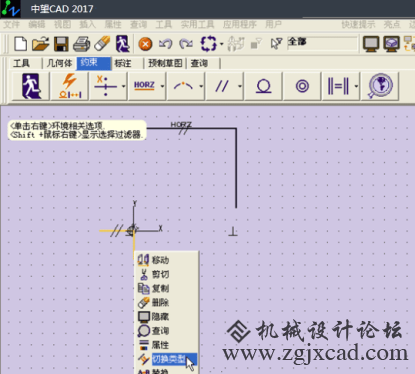Click the regenerate circular arrows icon
415x374 pixels.
coord(209,44)
